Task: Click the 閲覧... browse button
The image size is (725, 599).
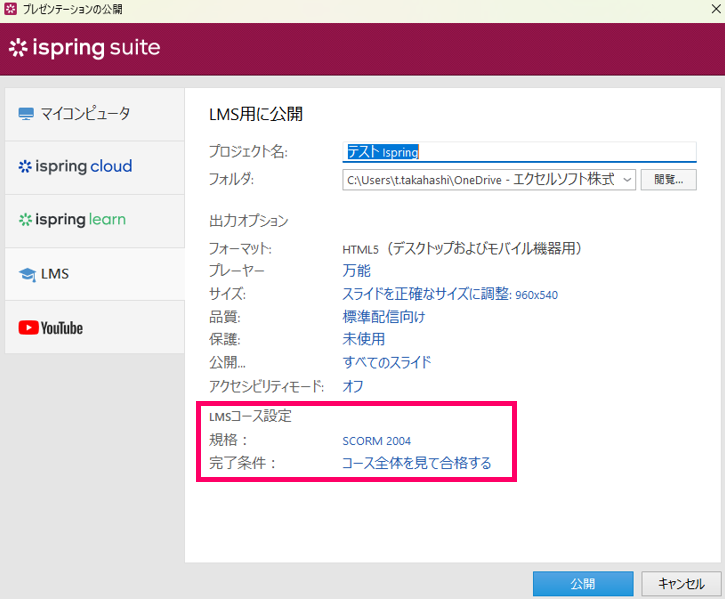Action: [668, 179]
